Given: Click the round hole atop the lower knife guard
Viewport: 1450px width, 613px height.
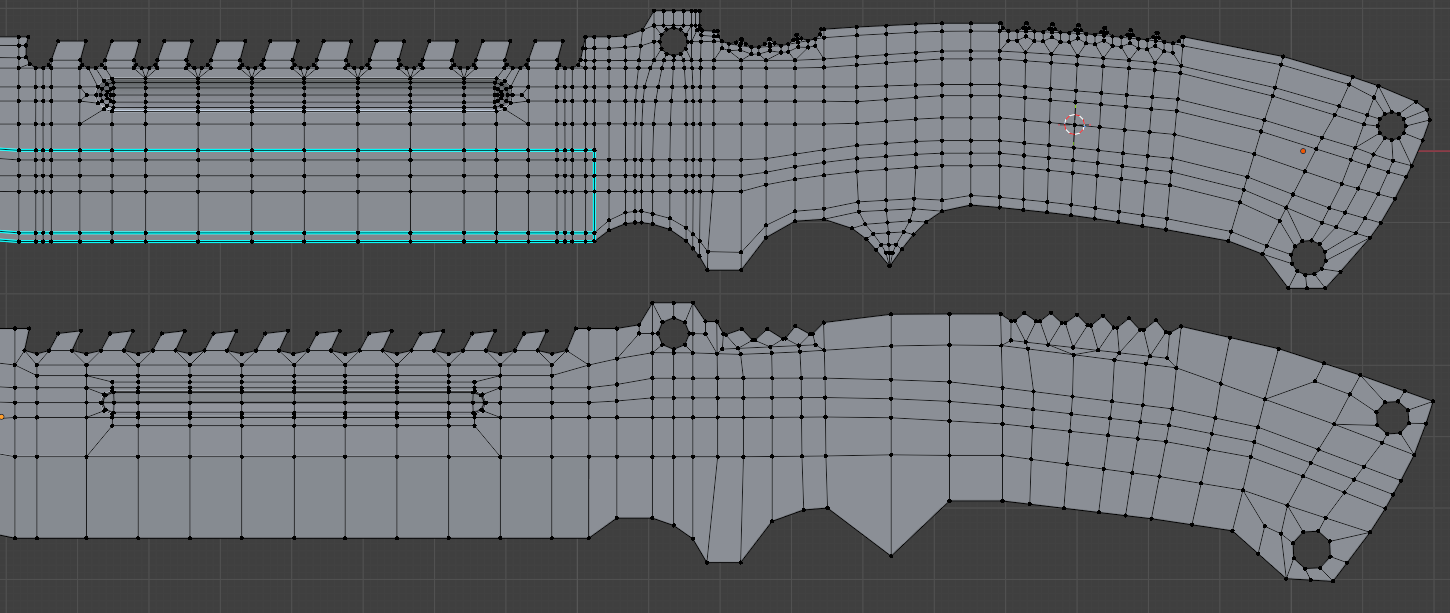Looking at the screenshot, I should coord(673,333).
